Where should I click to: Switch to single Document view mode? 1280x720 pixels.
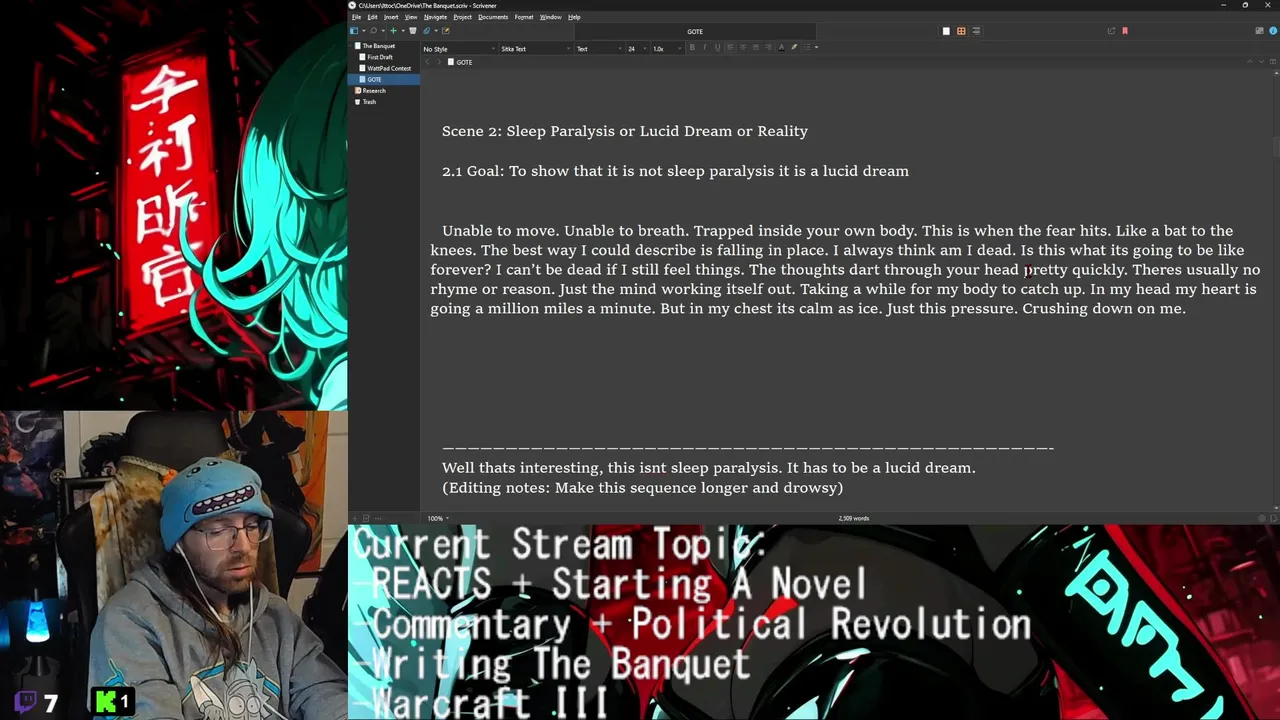tap(946, 31)
